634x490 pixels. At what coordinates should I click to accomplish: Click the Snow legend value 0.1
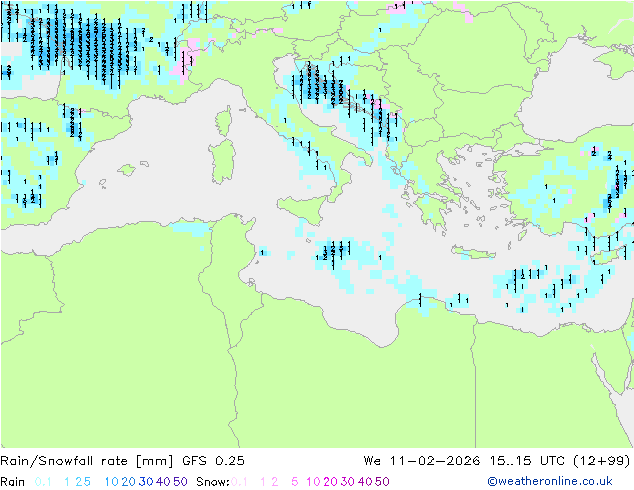pyautogui.click(x=239, y=482)
